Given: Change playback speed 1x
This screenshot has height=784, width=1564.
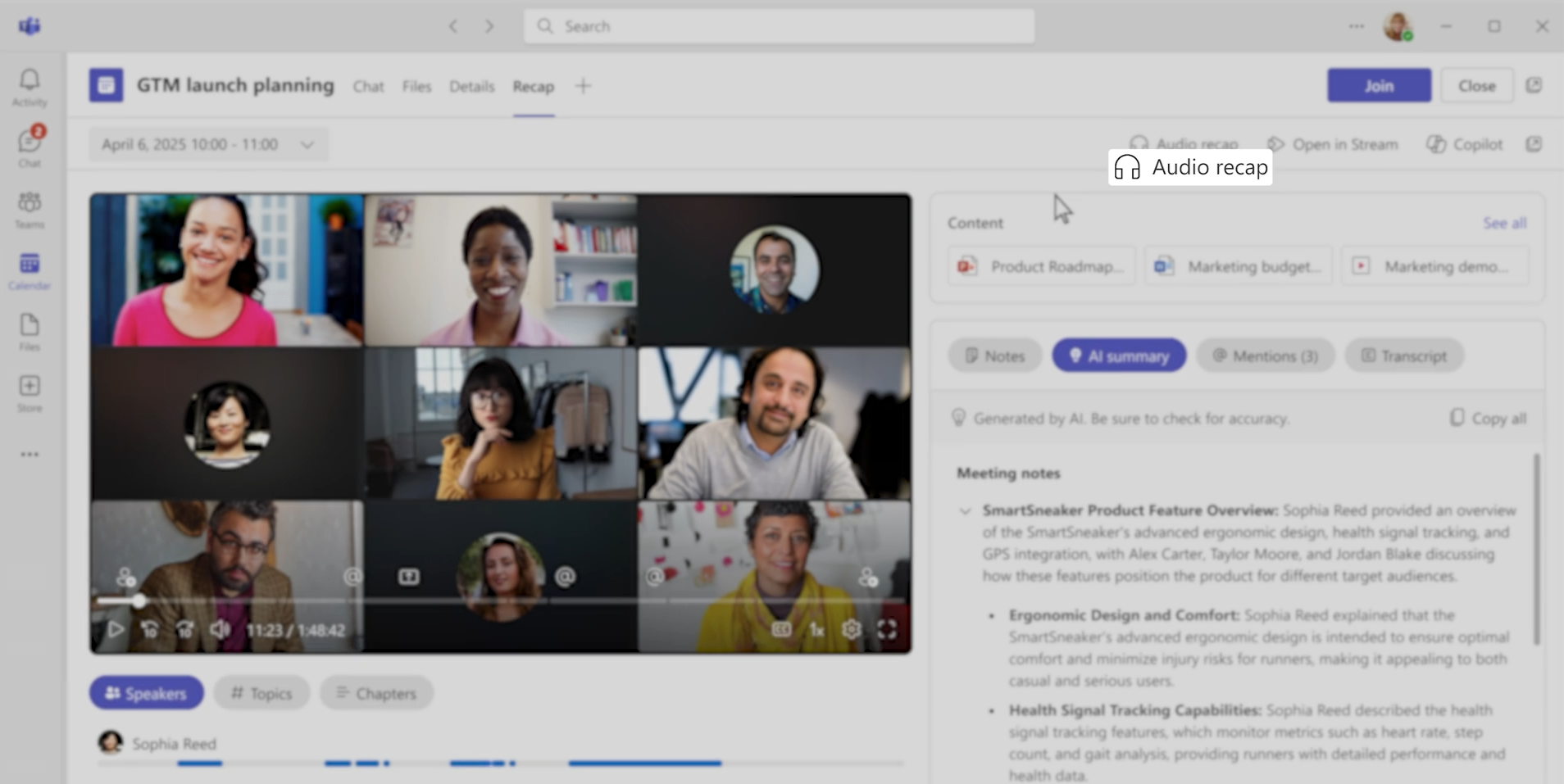Looking at the screenshot, I should (816, 630).
